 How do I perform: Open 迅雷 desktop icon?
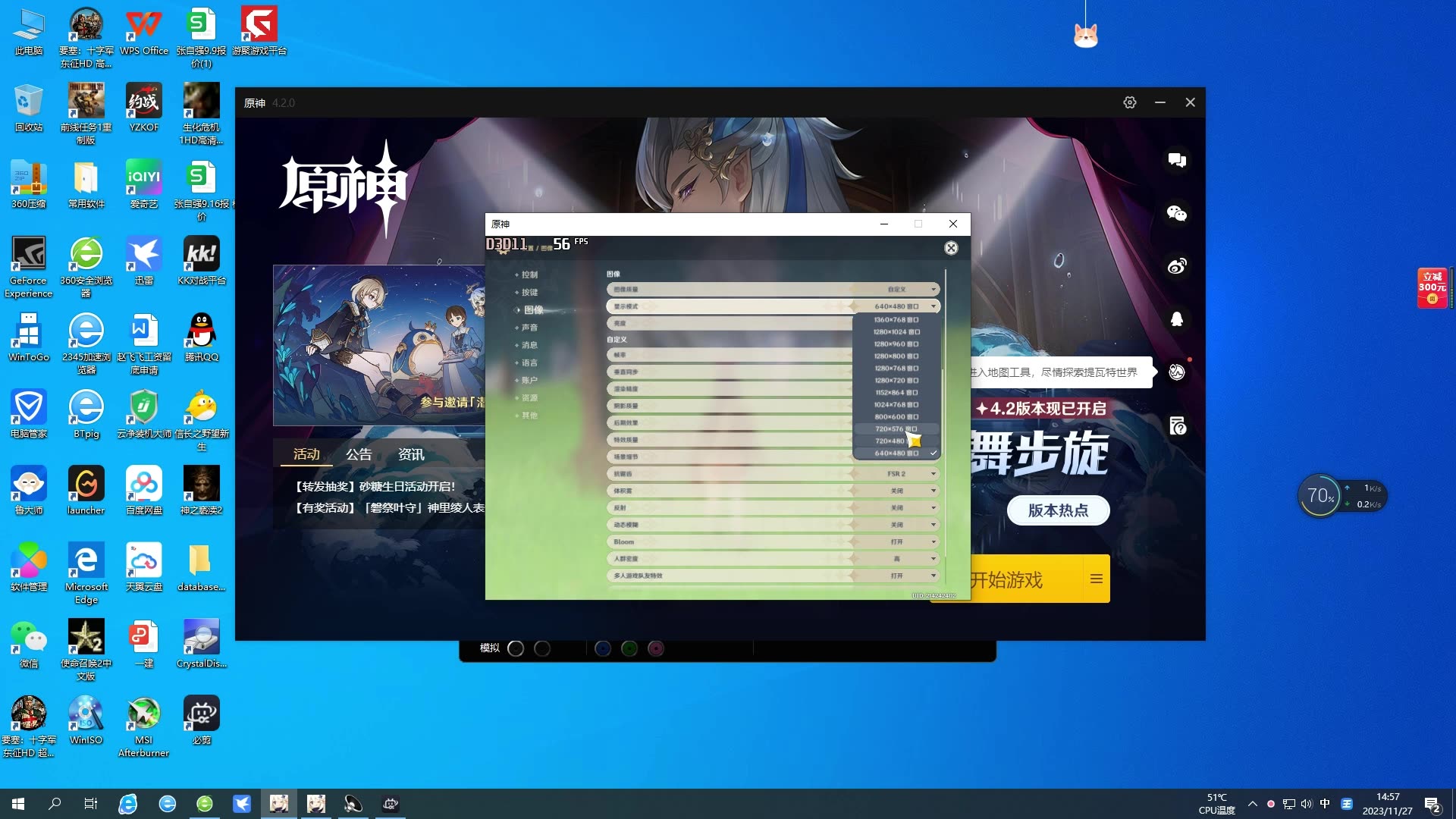[143, 261]
